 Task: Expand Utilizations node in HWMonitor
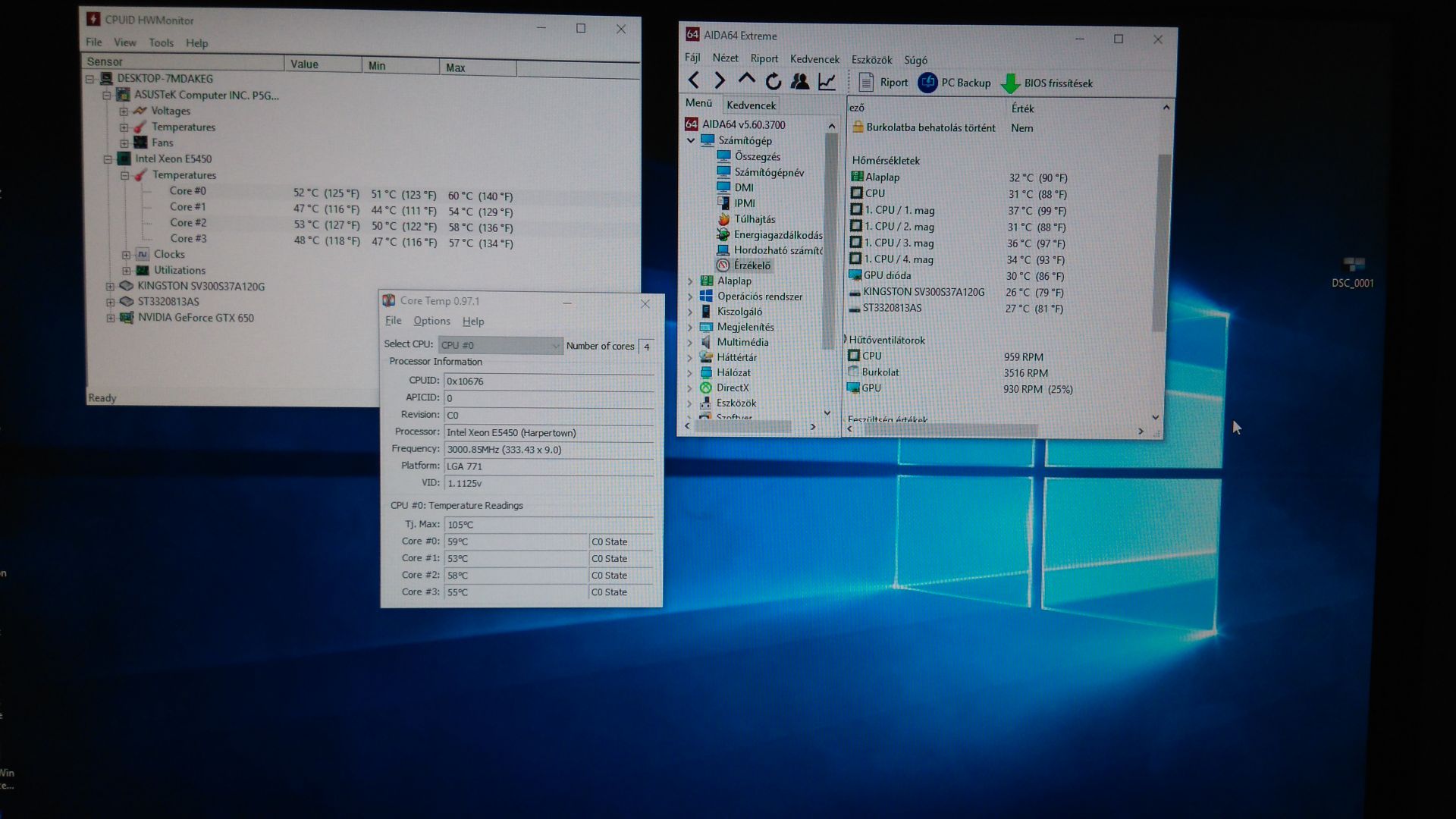pos(126,270)
